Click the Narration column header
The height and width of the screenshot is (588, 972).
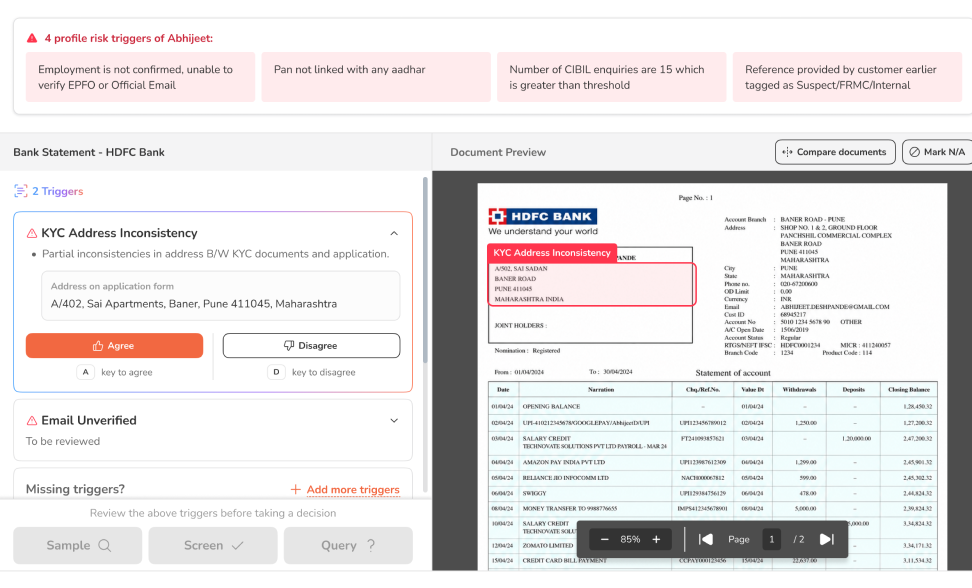601,390
